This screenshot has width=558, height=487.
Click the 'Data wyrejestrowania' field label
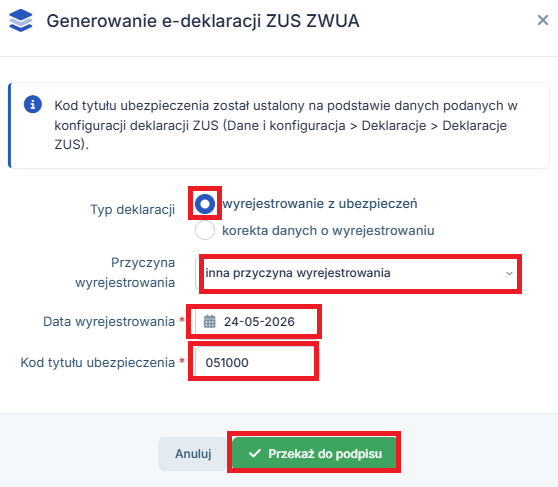109,321
